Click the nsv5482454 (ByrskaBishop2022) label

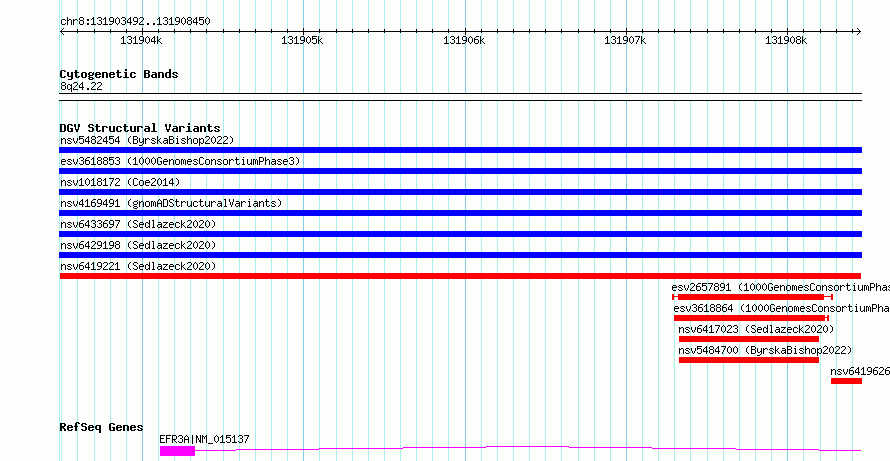pos(147,140)
